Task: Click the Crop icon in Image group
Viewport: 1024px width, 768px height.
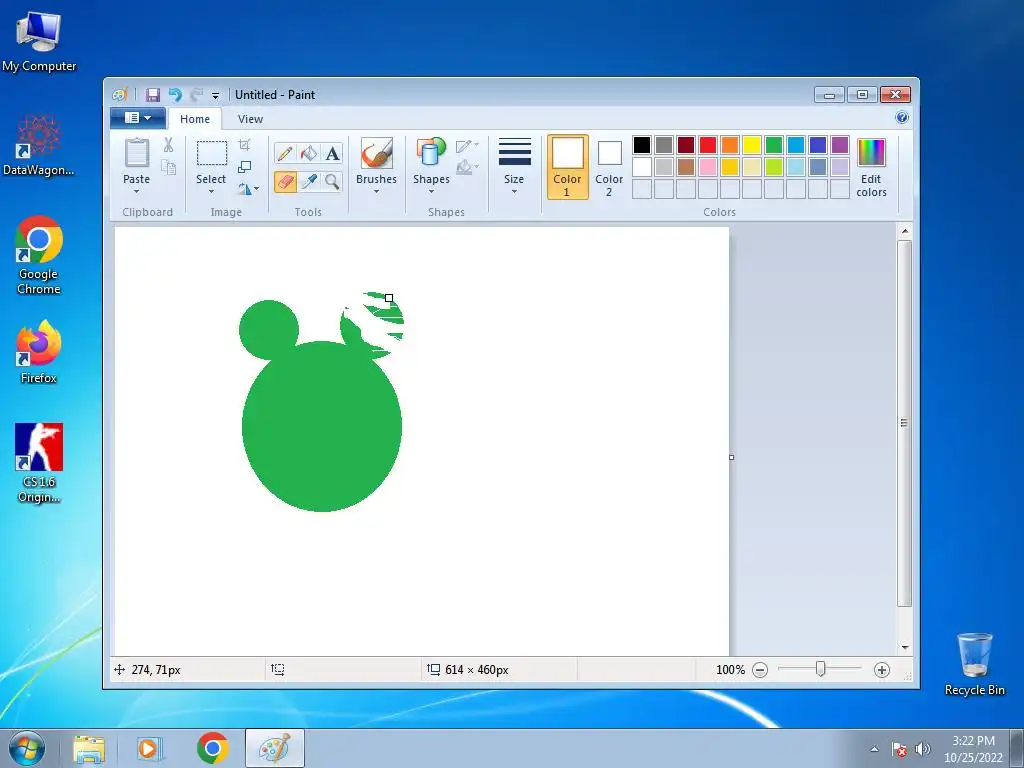Action: pos(244,145)
